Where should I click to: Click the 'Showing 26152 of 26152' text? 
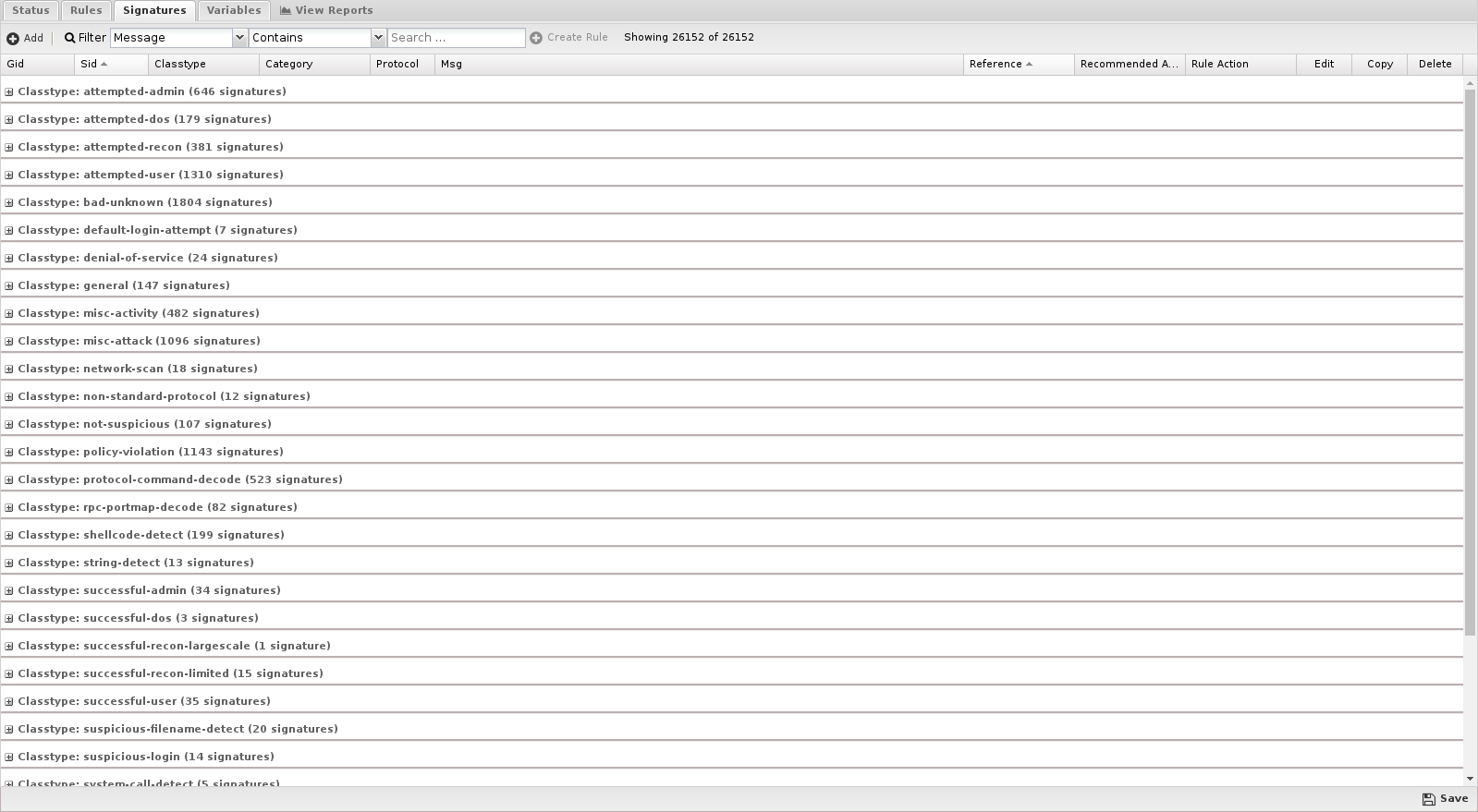point(689,38)
